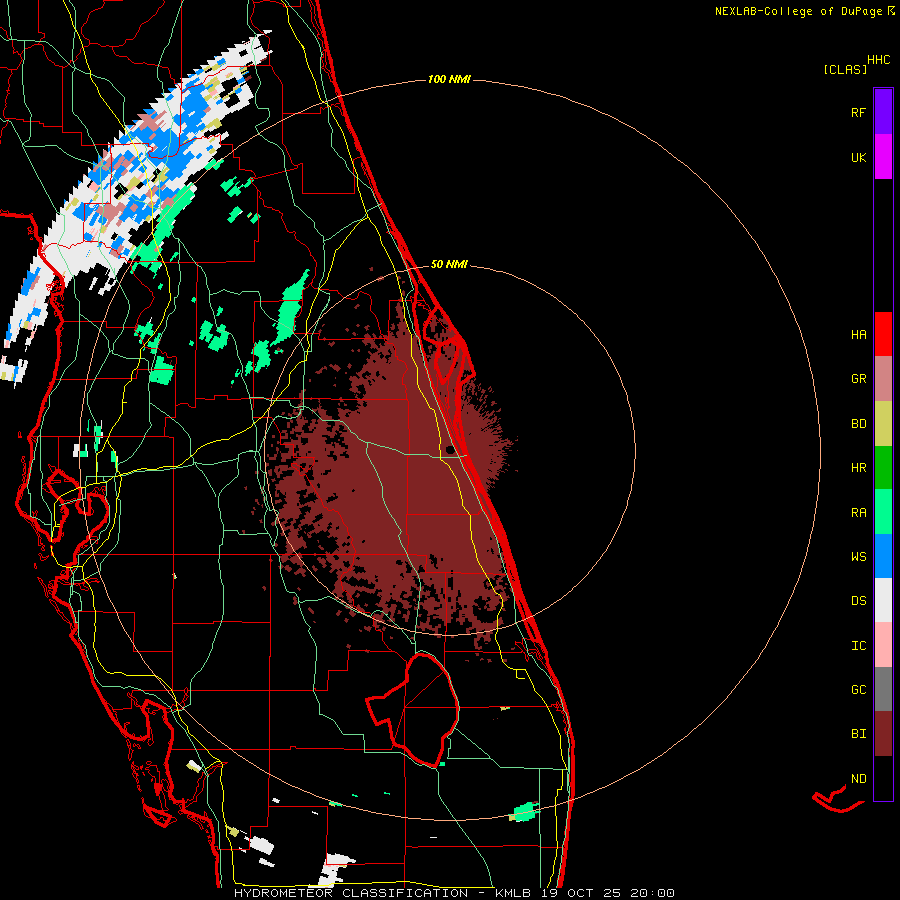
Task: Click the GC gray legend swatch
Action: [883, 689]
